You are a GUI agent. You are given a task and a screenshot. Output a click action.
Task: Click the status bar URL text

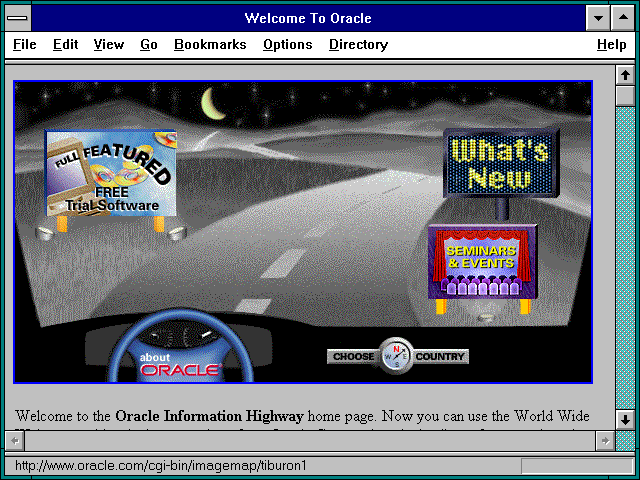click(160, 466)
